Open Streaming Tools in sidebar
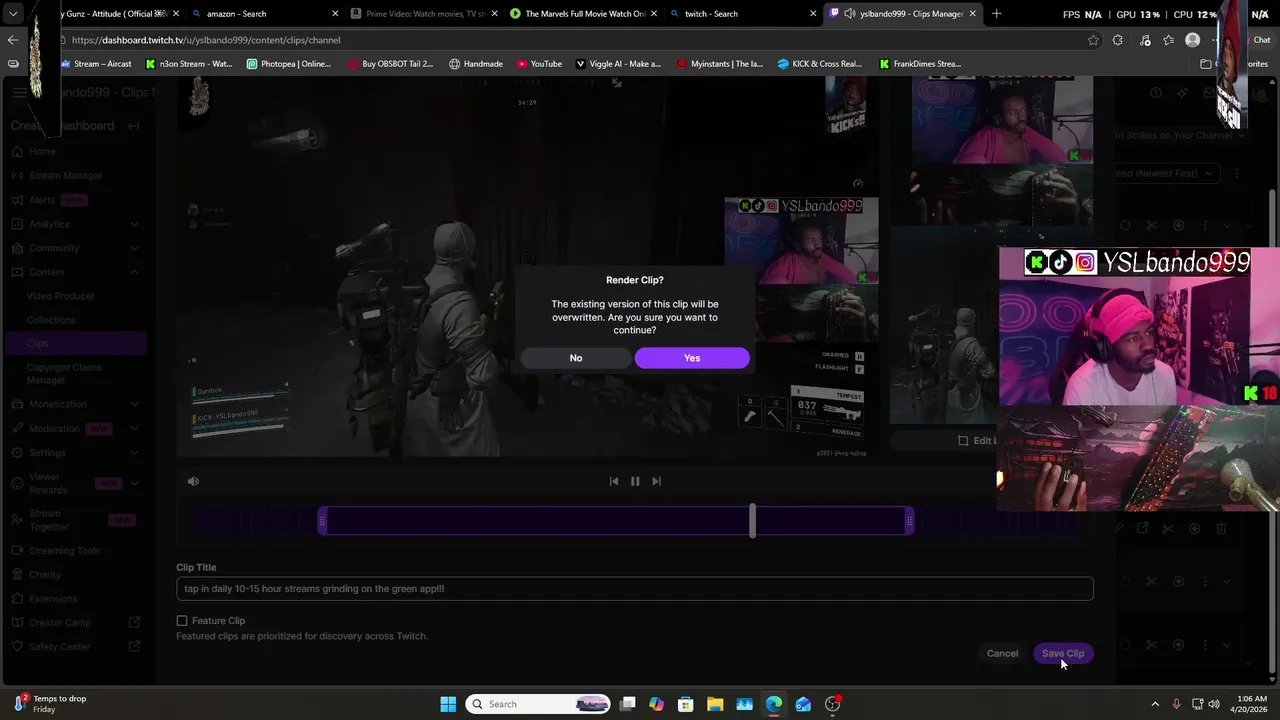 [64, 551]
